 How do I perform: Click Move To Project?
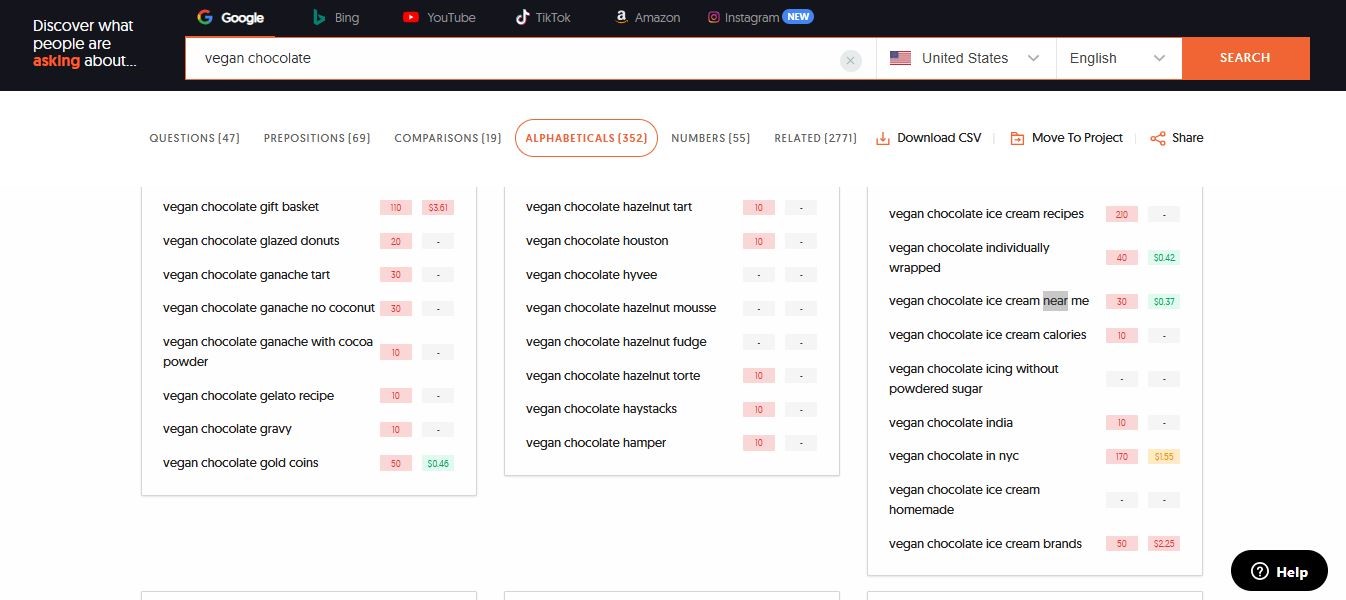1066,138
